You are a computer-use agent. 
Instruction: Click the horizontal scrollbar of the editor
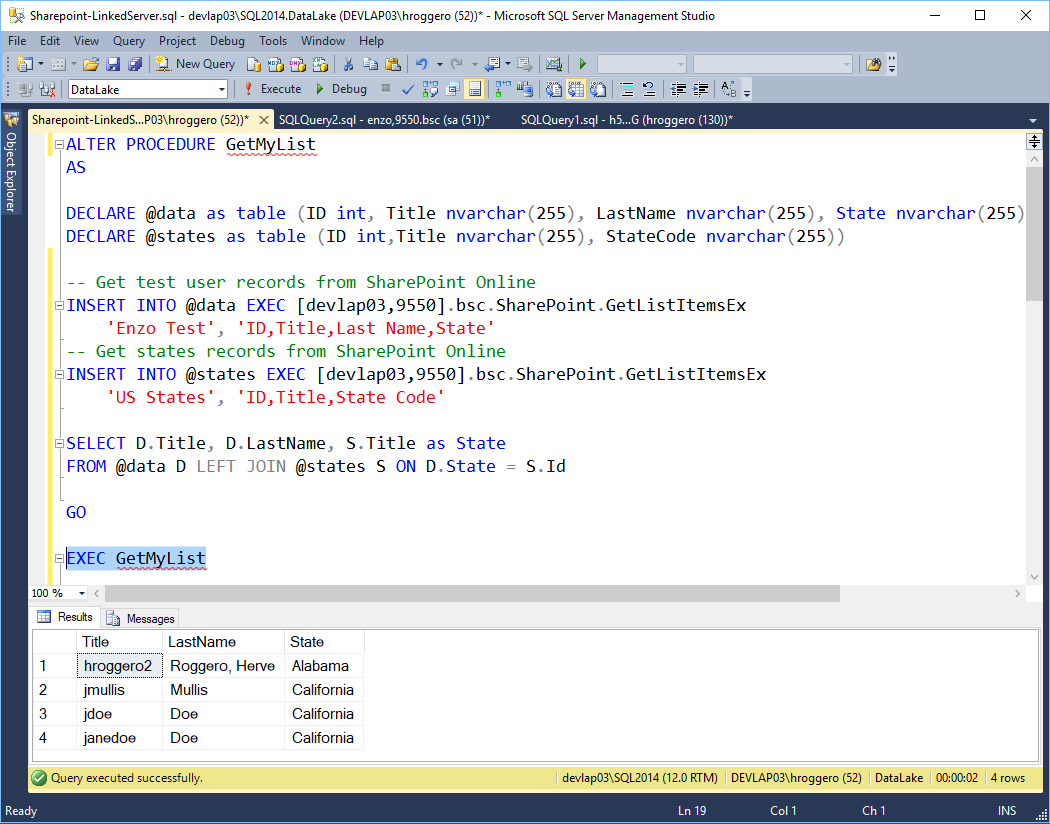click(472, 593)
